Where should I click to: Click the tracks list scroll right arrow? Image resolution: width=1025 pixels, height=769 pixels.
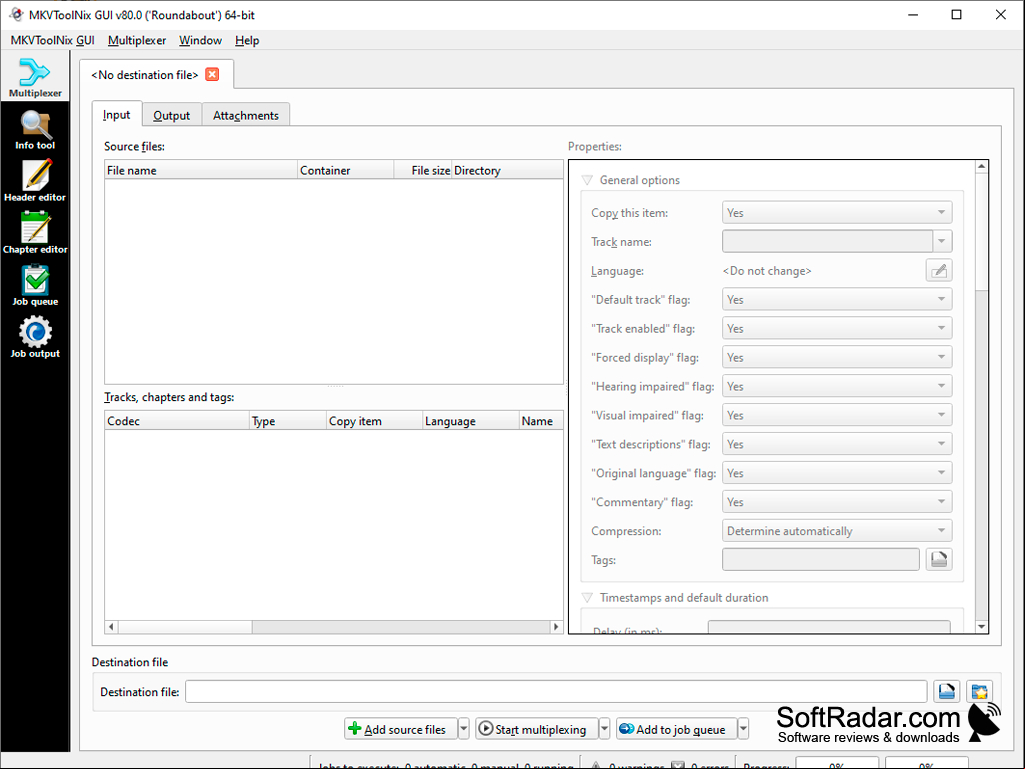coord(556,626)
